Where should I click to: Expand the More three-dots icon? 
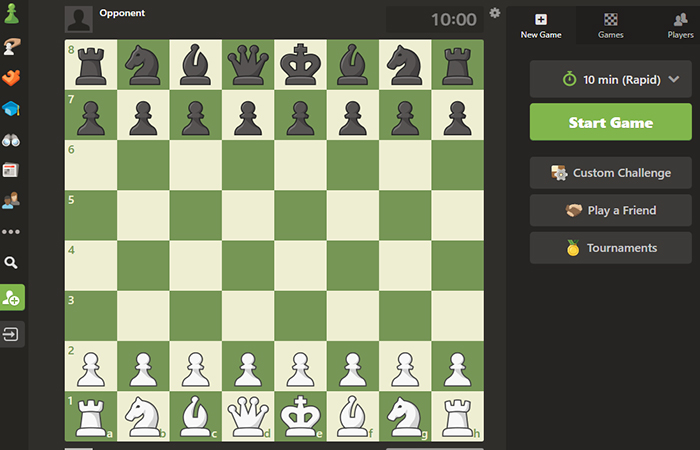pos(11,232)
